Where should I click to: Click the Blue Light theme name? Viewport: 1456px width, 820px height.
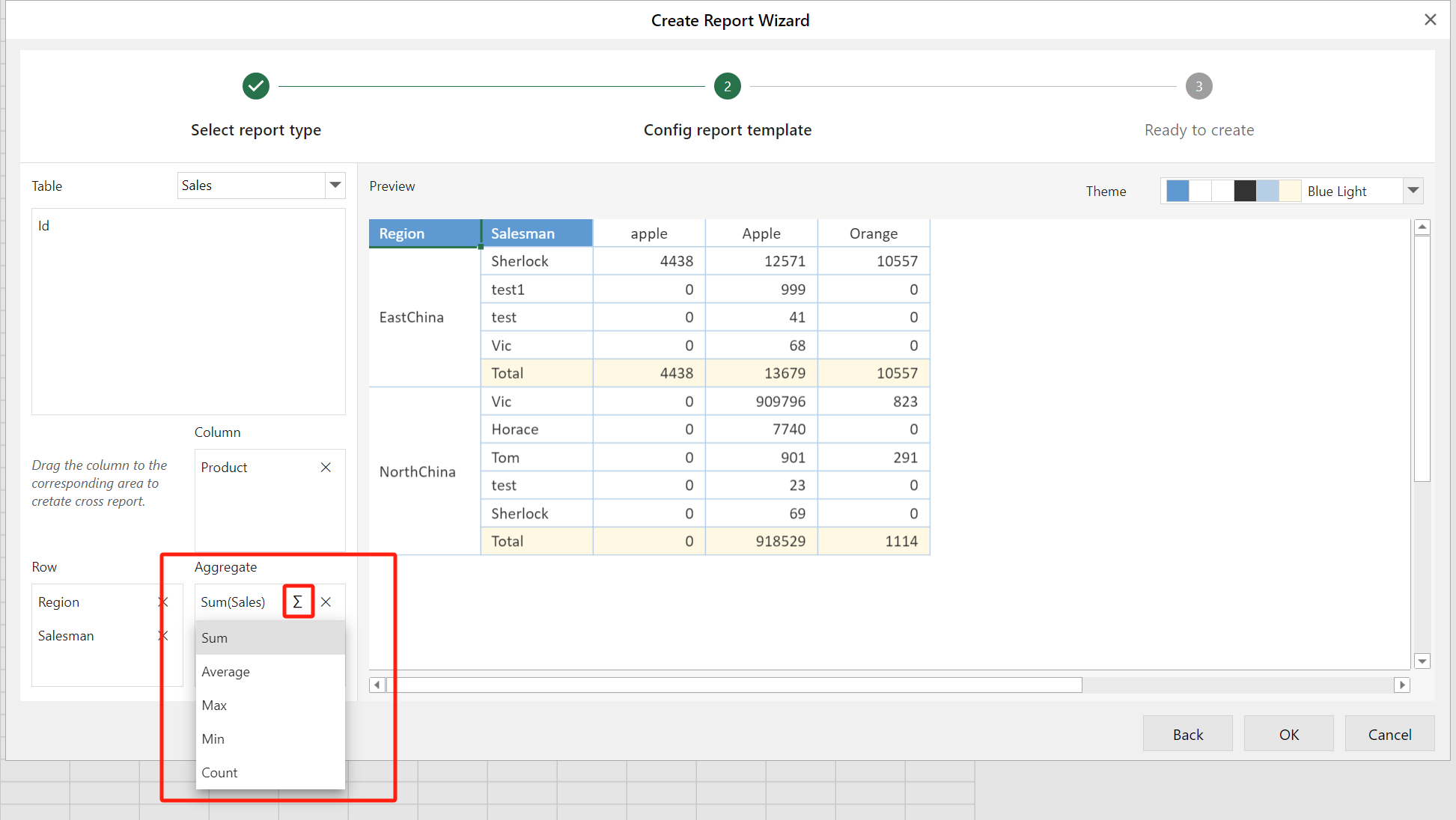[x=1337, y=192]
